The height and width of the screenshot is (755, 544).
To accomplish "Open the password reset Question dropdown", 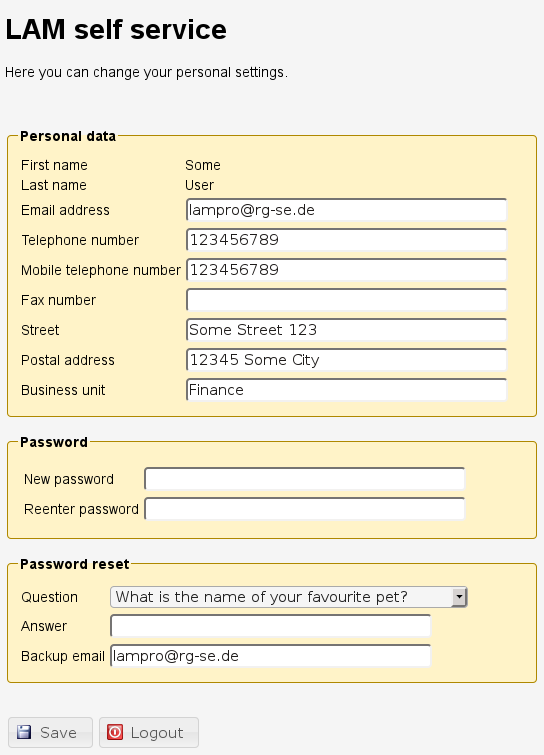I will [x=288, y=597].
